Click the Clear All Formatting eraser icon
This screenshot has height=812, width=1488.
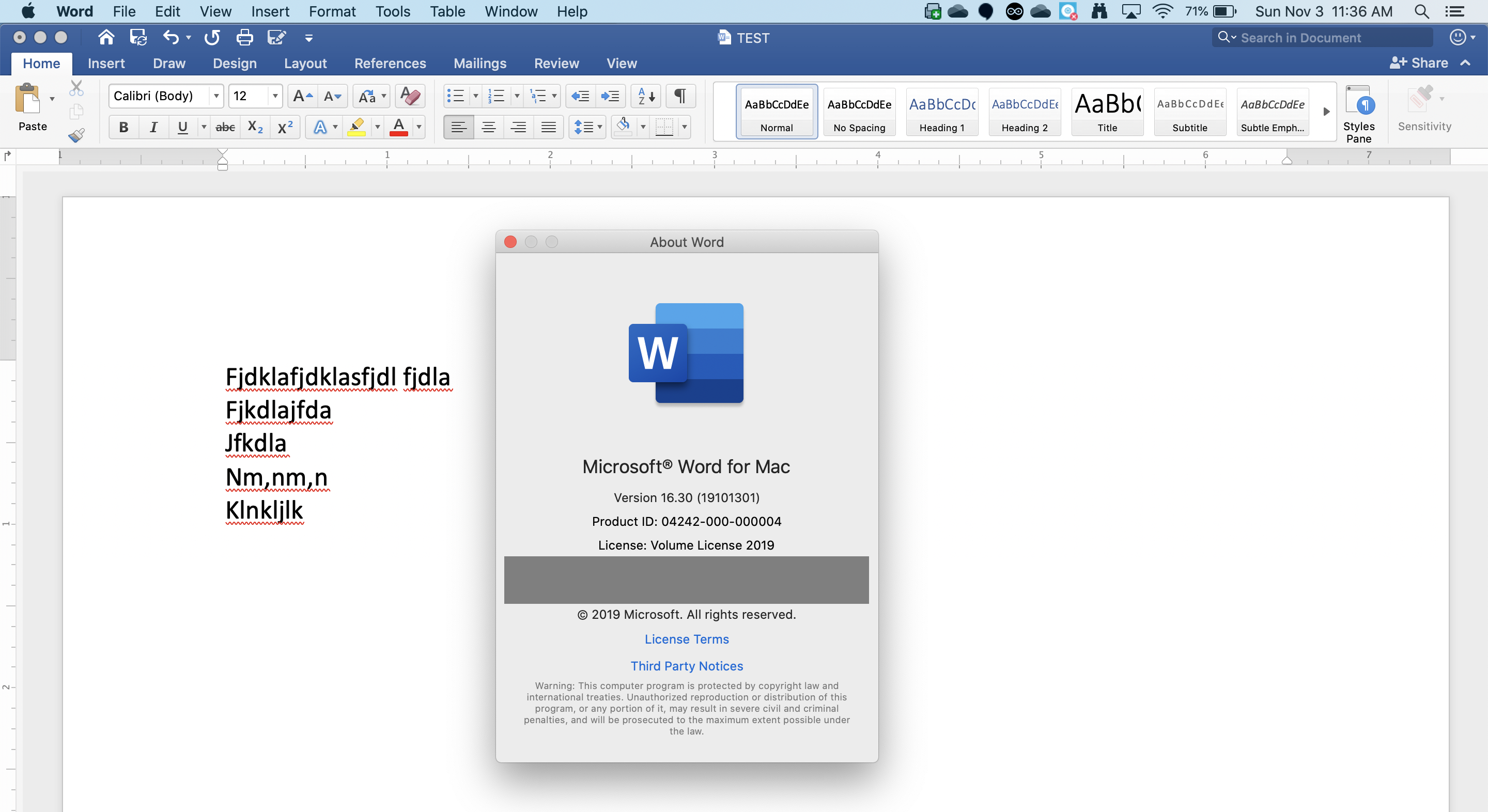pos(410,96)
